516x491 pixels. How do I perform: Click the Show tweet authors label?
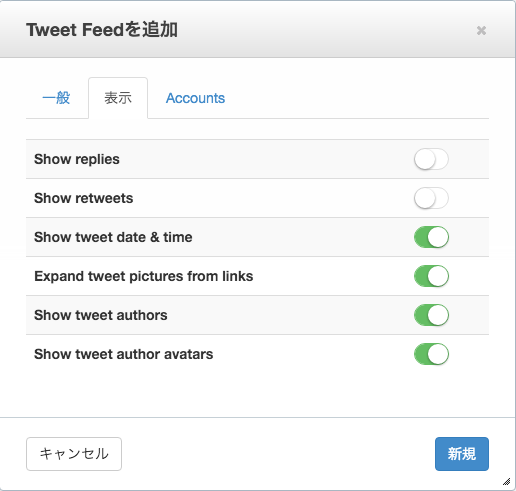[x=101, y=315]
